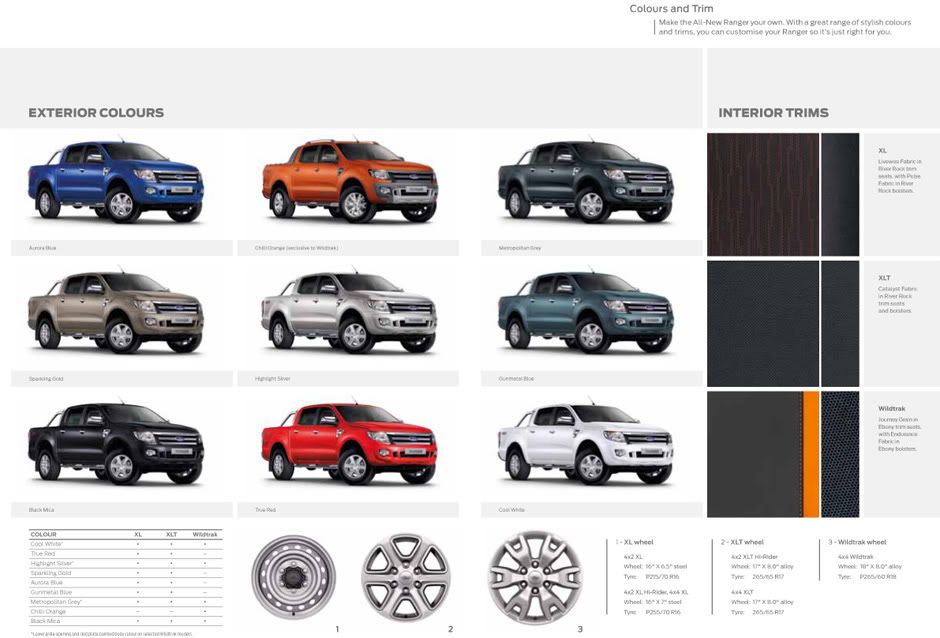Click the True Red truck image
Screen dimensions: 940x638
(x=350, y=443)
